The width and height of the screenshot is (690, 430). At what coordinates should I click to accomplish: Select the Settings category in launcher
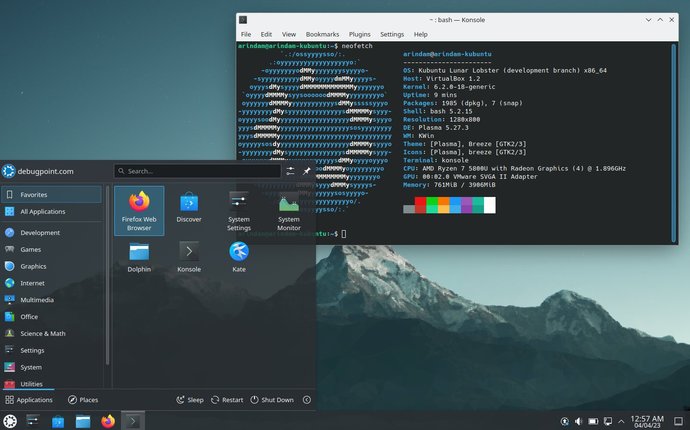[x=51, y=350]
